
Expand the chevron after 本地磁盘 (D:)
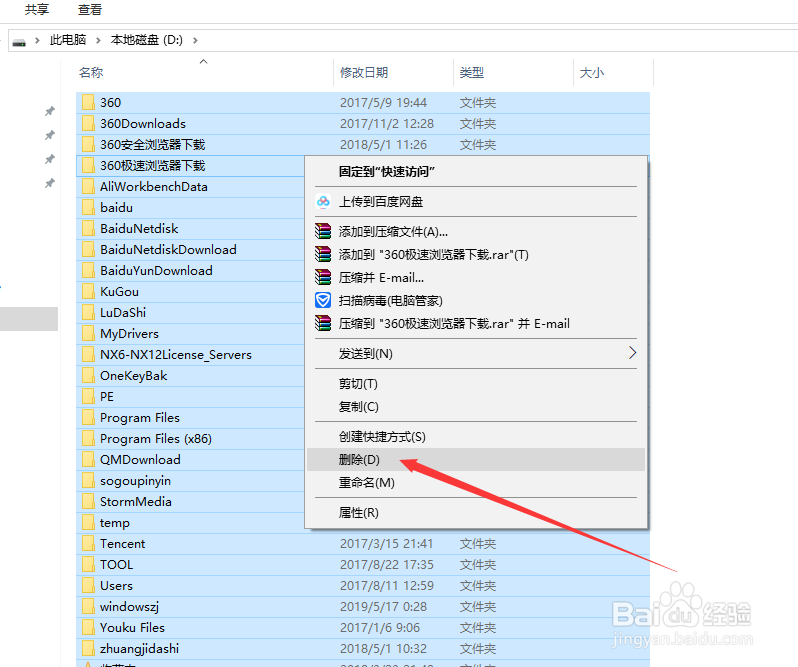tap(195, 40)
